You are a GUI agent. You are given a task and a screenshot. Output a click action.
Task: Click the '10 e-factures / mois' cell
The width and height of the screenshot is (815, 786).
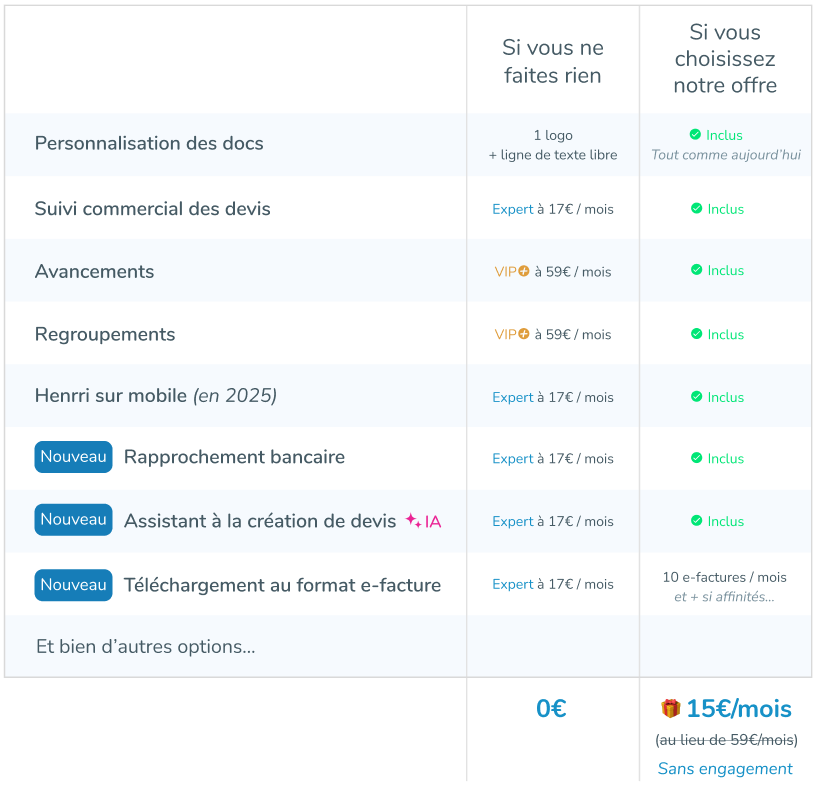click(725, 577)
